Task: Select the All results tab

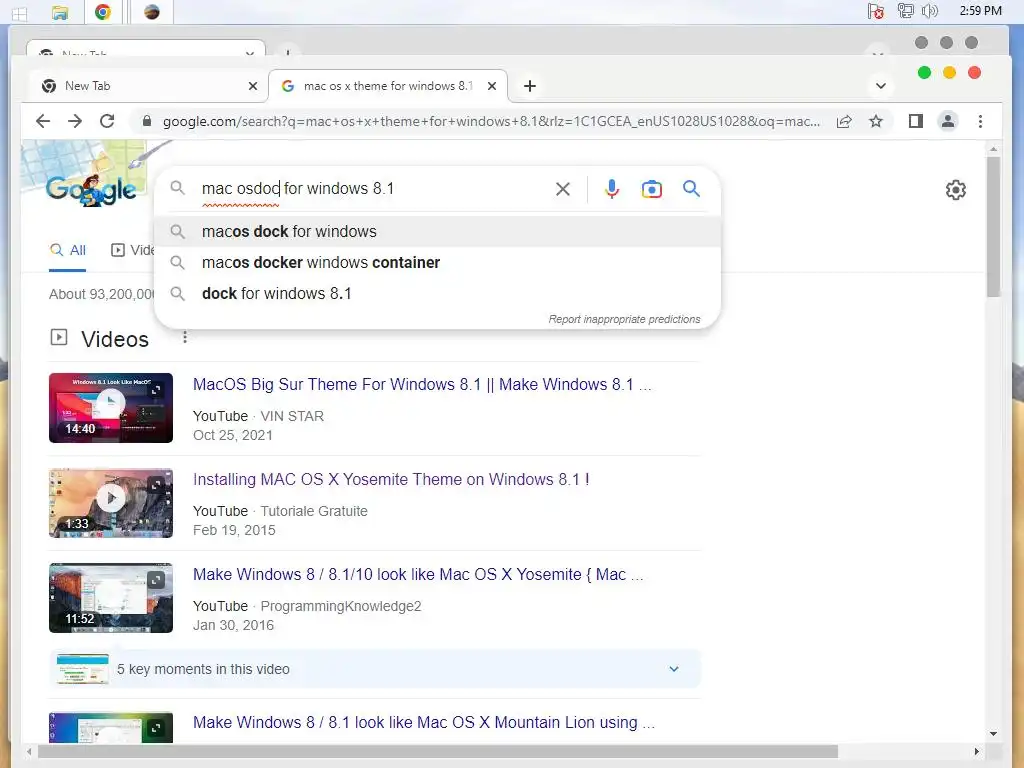Action: pos(68,250)
